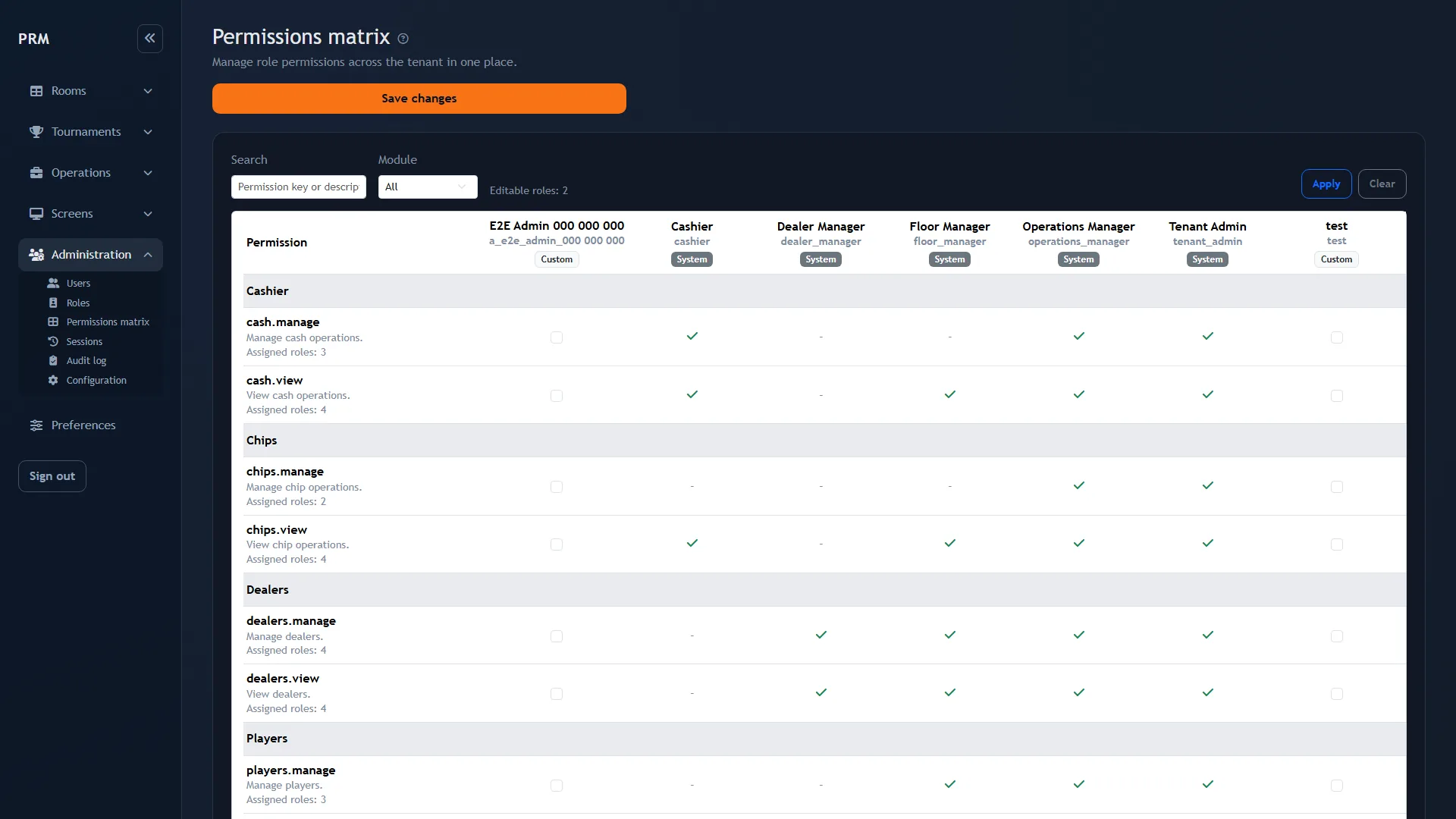Image resolution: width=1456 pixels, height=819 pixels.
Task: Expand the Operations menu chevron
Action: (148, 173)
